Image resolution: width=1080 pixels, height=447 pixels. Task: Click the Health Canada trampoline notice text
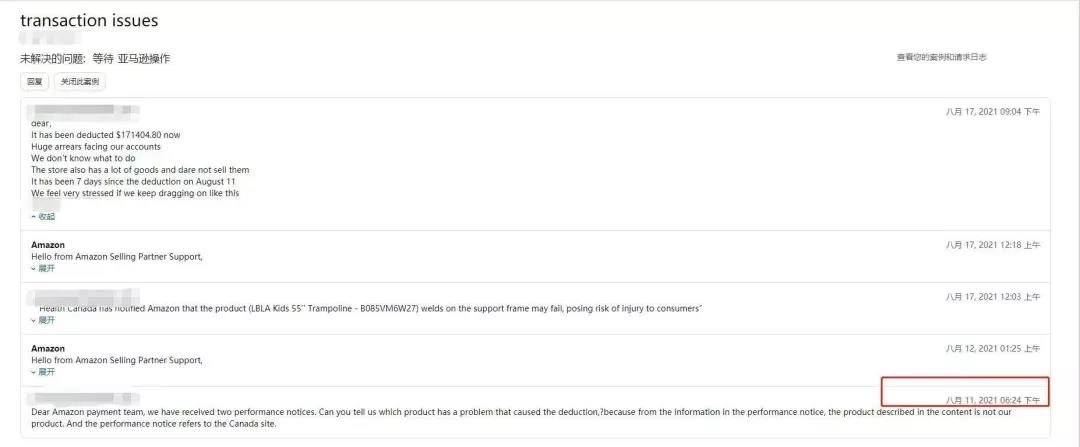(x=370, y=308)
